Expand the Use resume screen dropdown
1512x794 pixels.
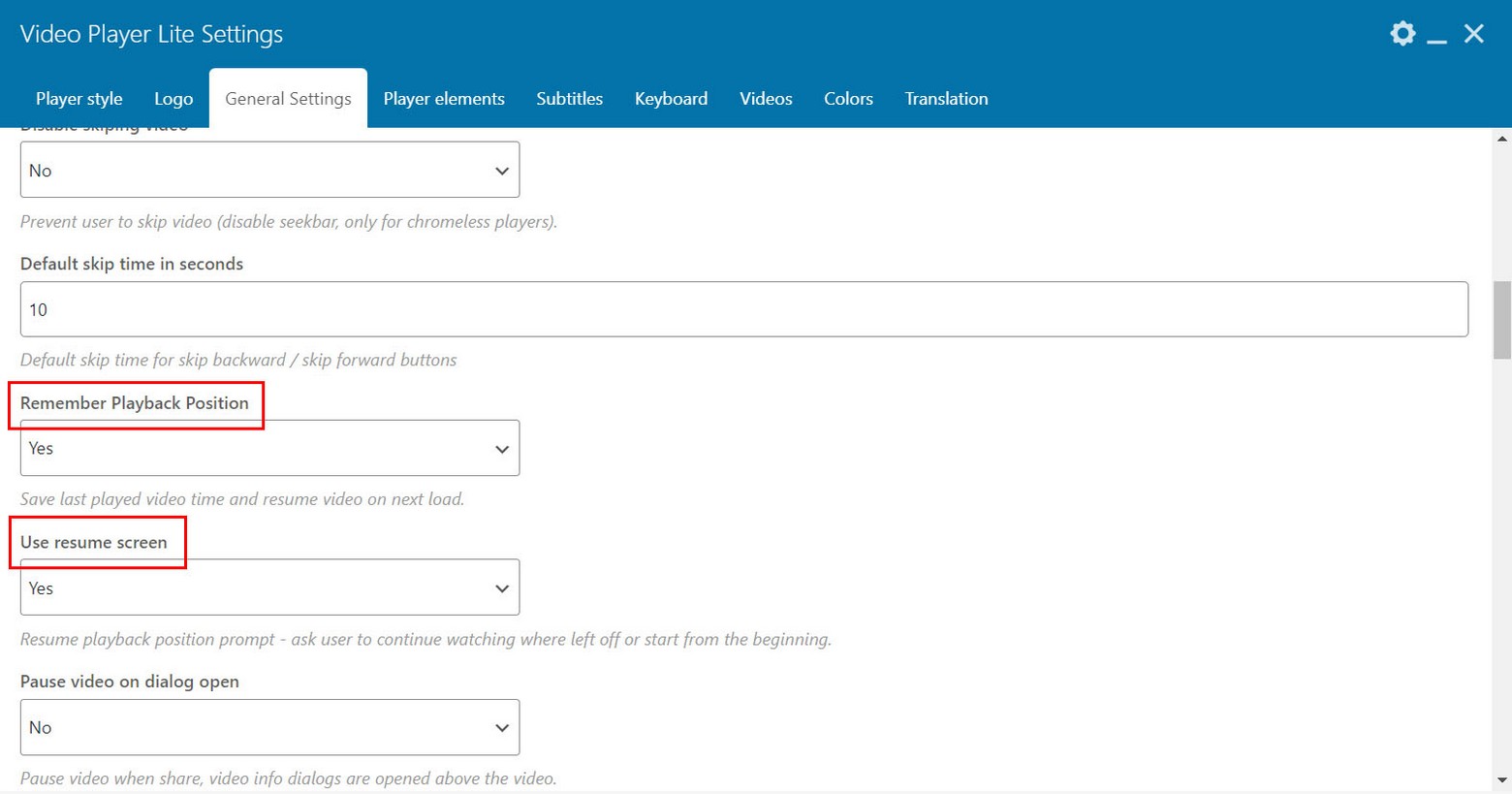pos(269,588)
